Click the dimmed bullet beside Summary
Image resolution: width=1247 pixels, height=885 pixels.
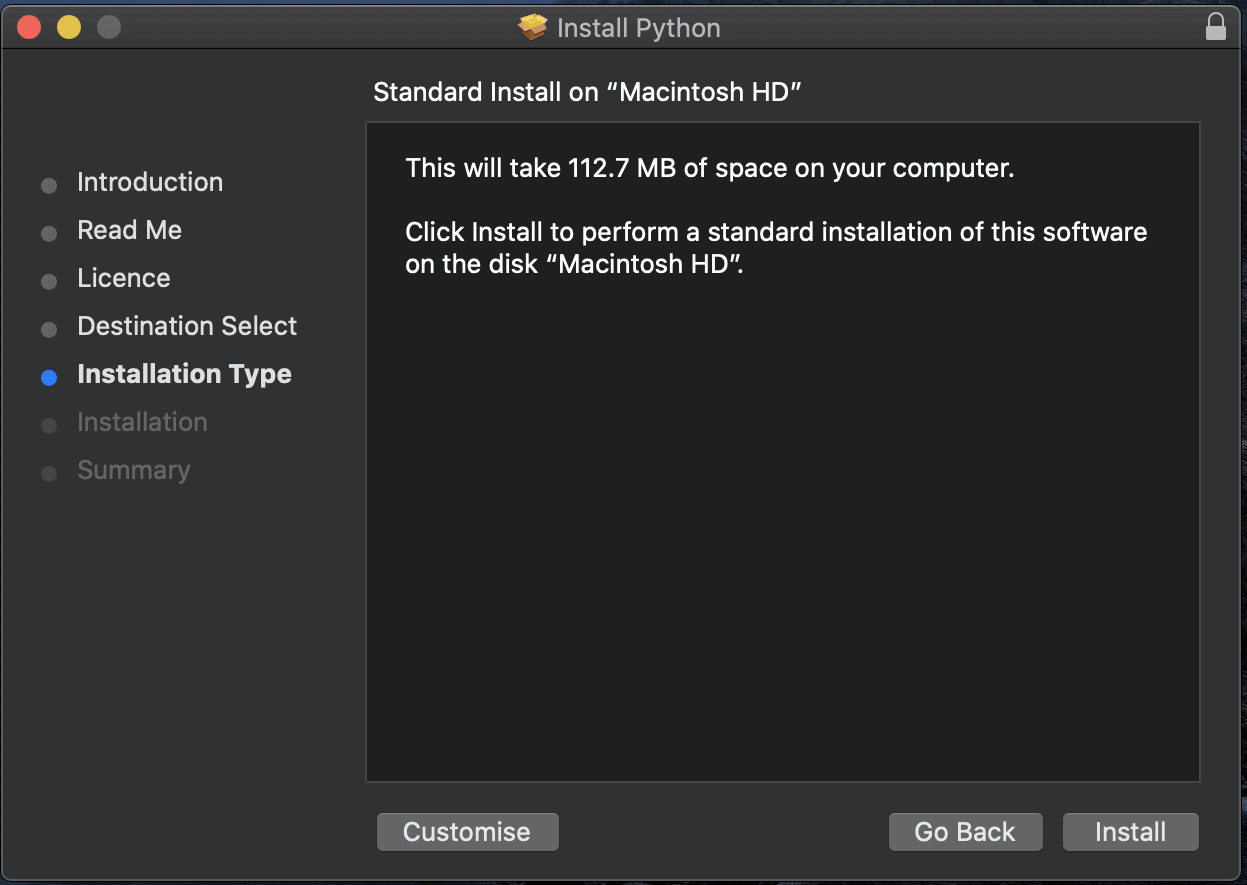49,474
